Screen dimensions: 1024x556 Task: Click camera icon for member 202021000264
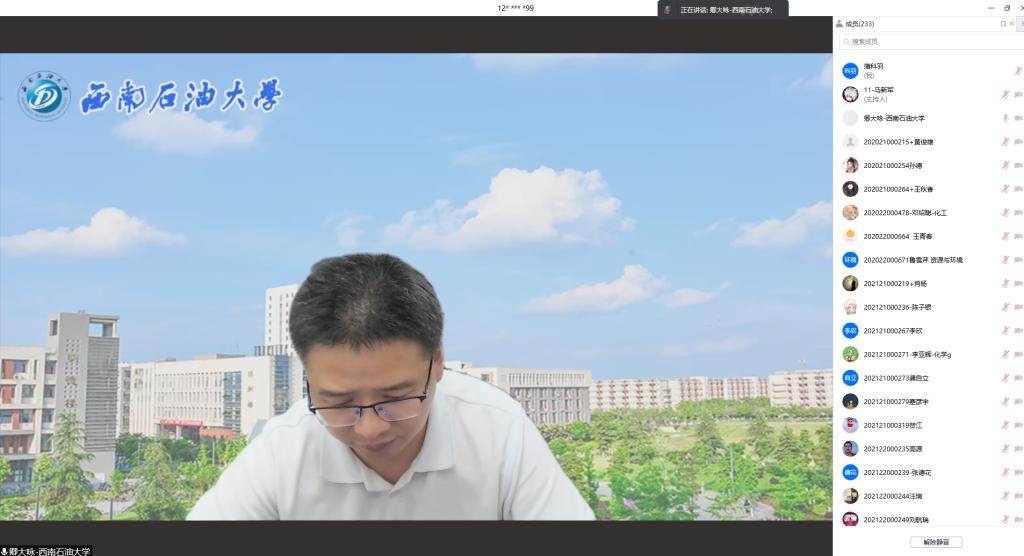(x=1018, y=189)
